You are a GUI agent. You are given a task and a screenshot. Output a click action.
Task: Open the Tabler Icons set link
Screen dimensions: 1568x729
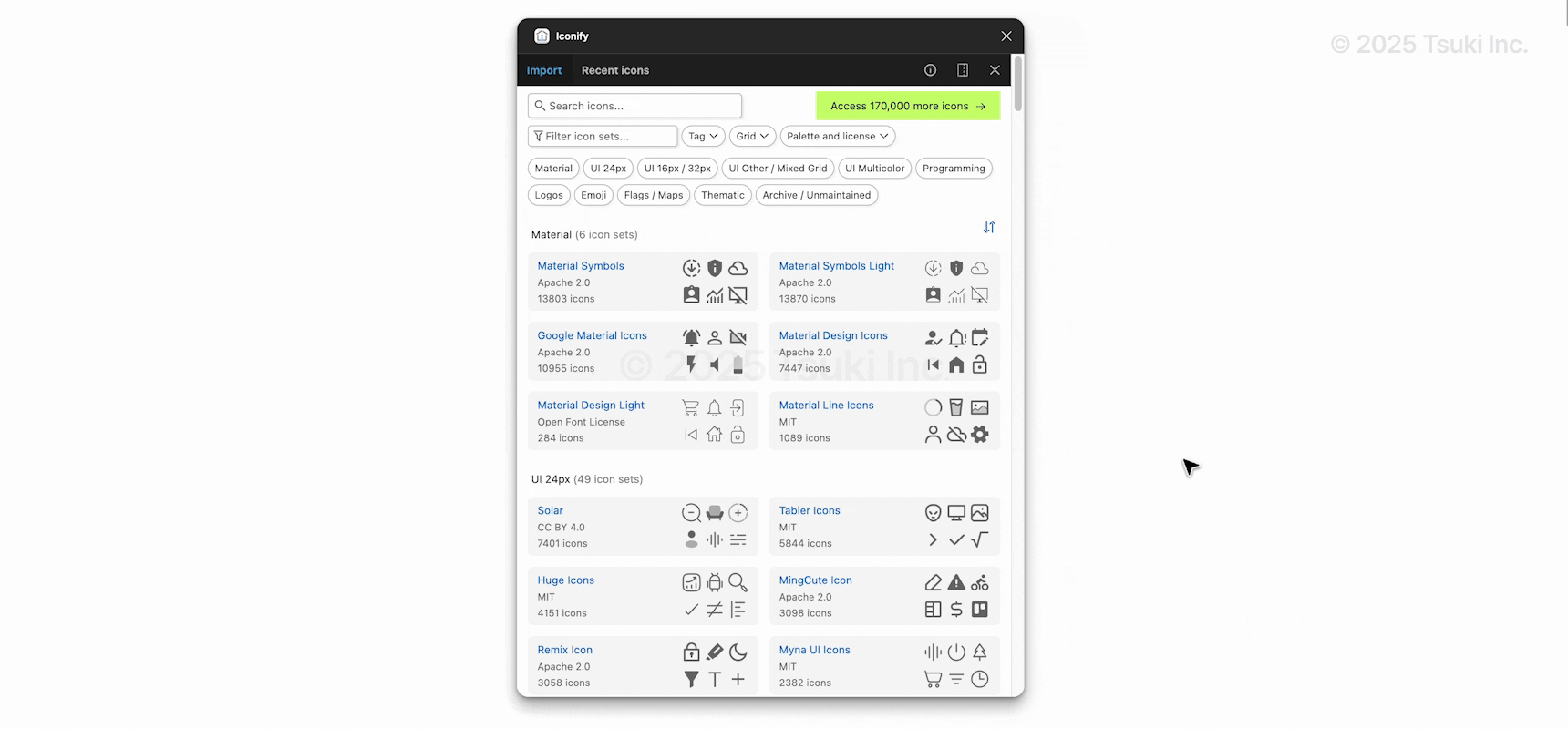[x=810, y=510]
